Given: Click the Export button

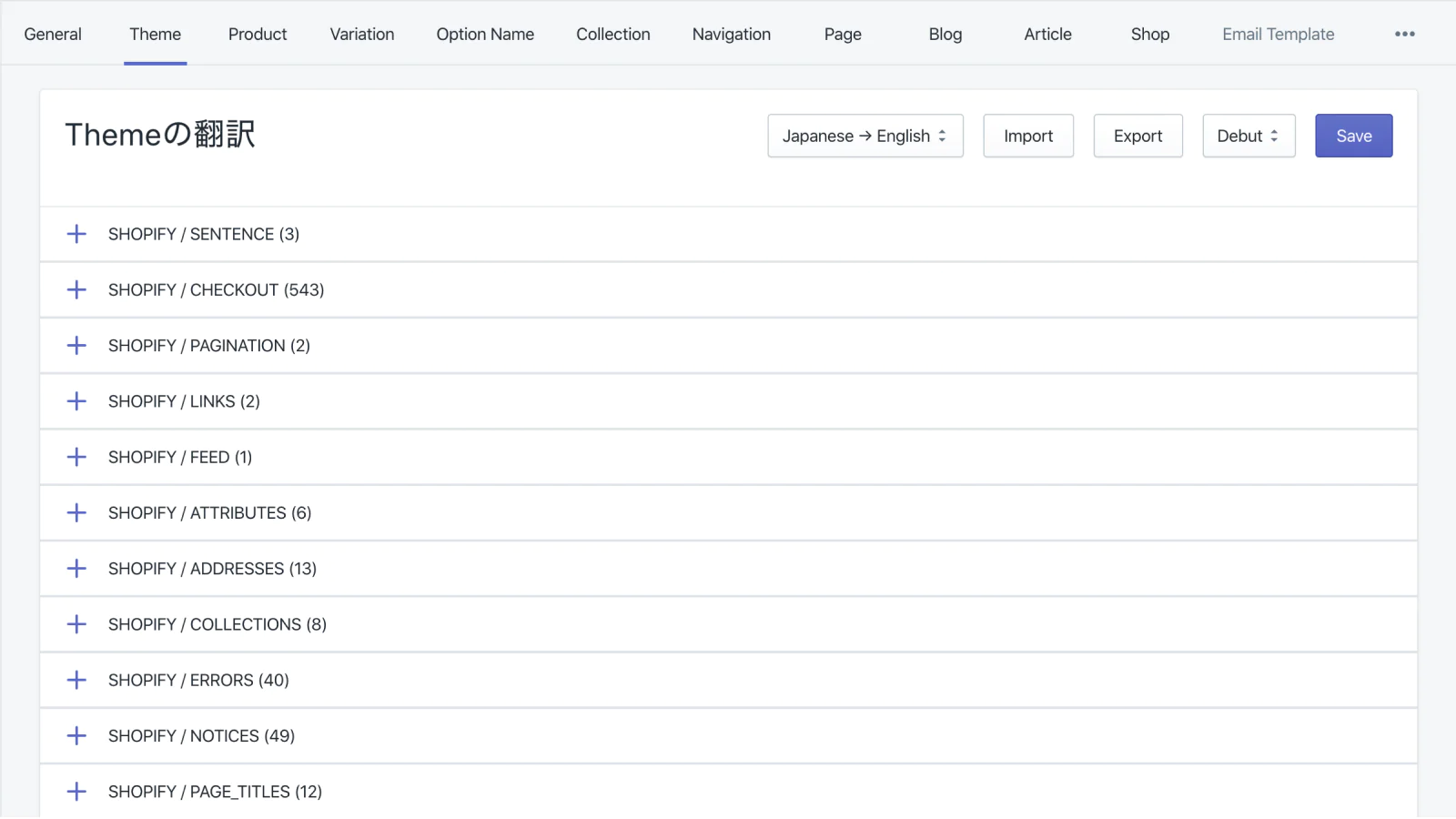Looking at the screenshot, I should tap(1137, 136).
